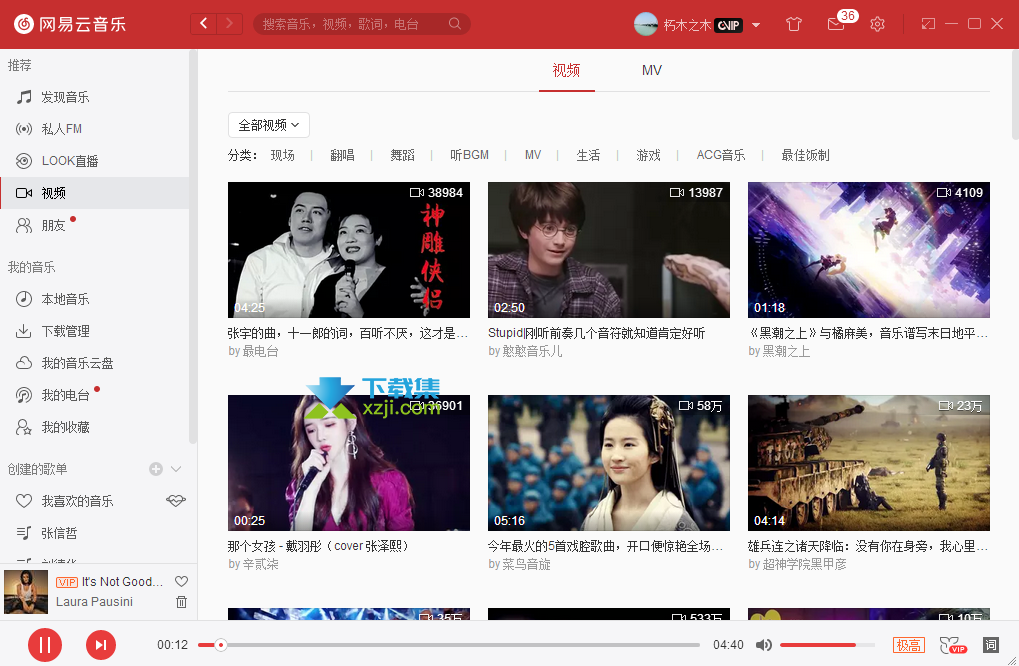Click the playback progress bar
Image resolution: width=1019 pixels, height=666 pixels.
(x=449, y=645)
